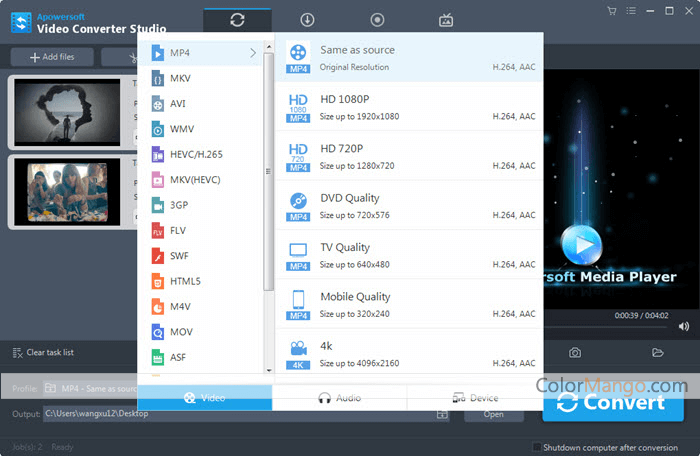Enable Shutdown computer after conversion checkbox
This screenshot has height=456, width=700.
pos(538,447)
